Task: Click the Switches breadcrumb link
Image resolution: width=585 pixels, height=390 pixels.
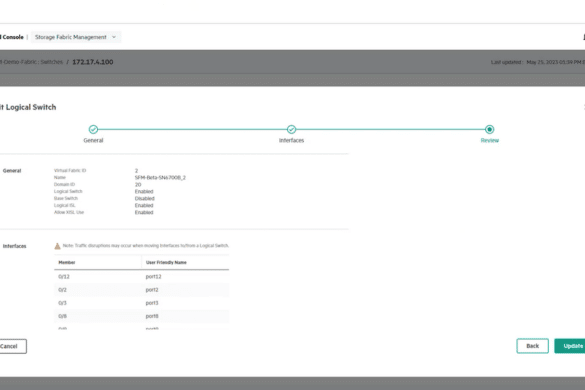Action: (51, 62)
